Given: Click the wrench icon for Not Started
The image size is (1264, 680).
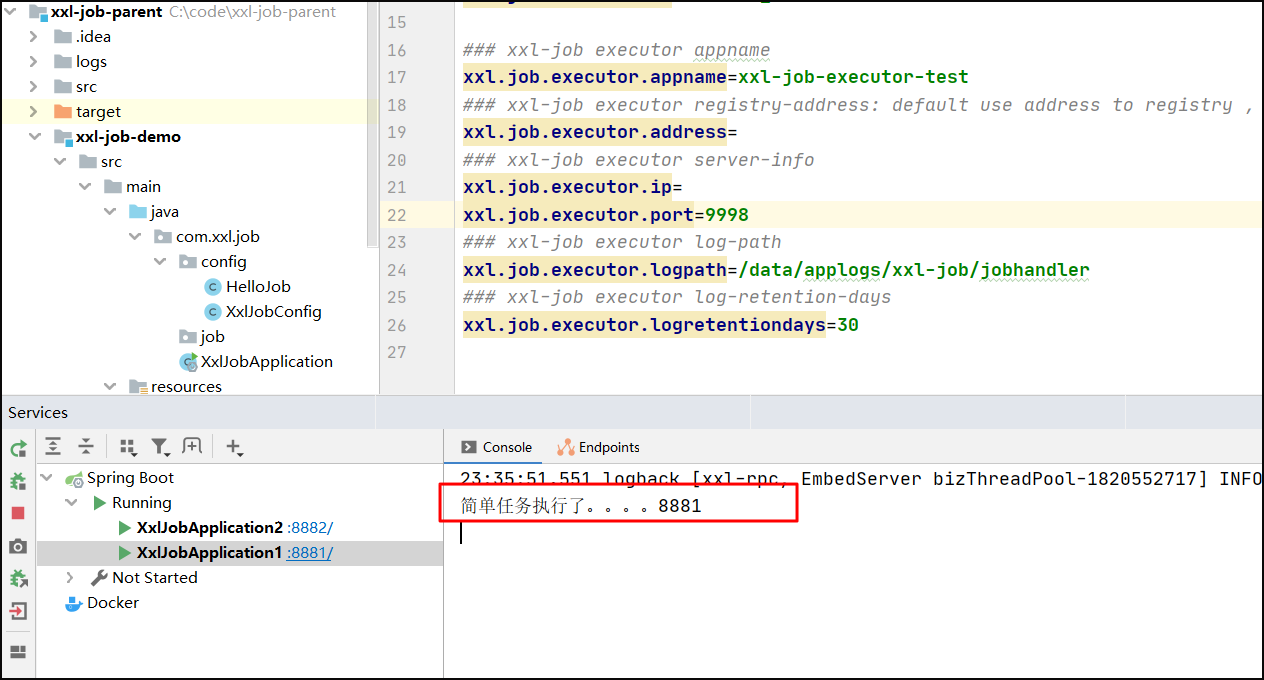Looking at the screenshot, I should pos(99,578).
